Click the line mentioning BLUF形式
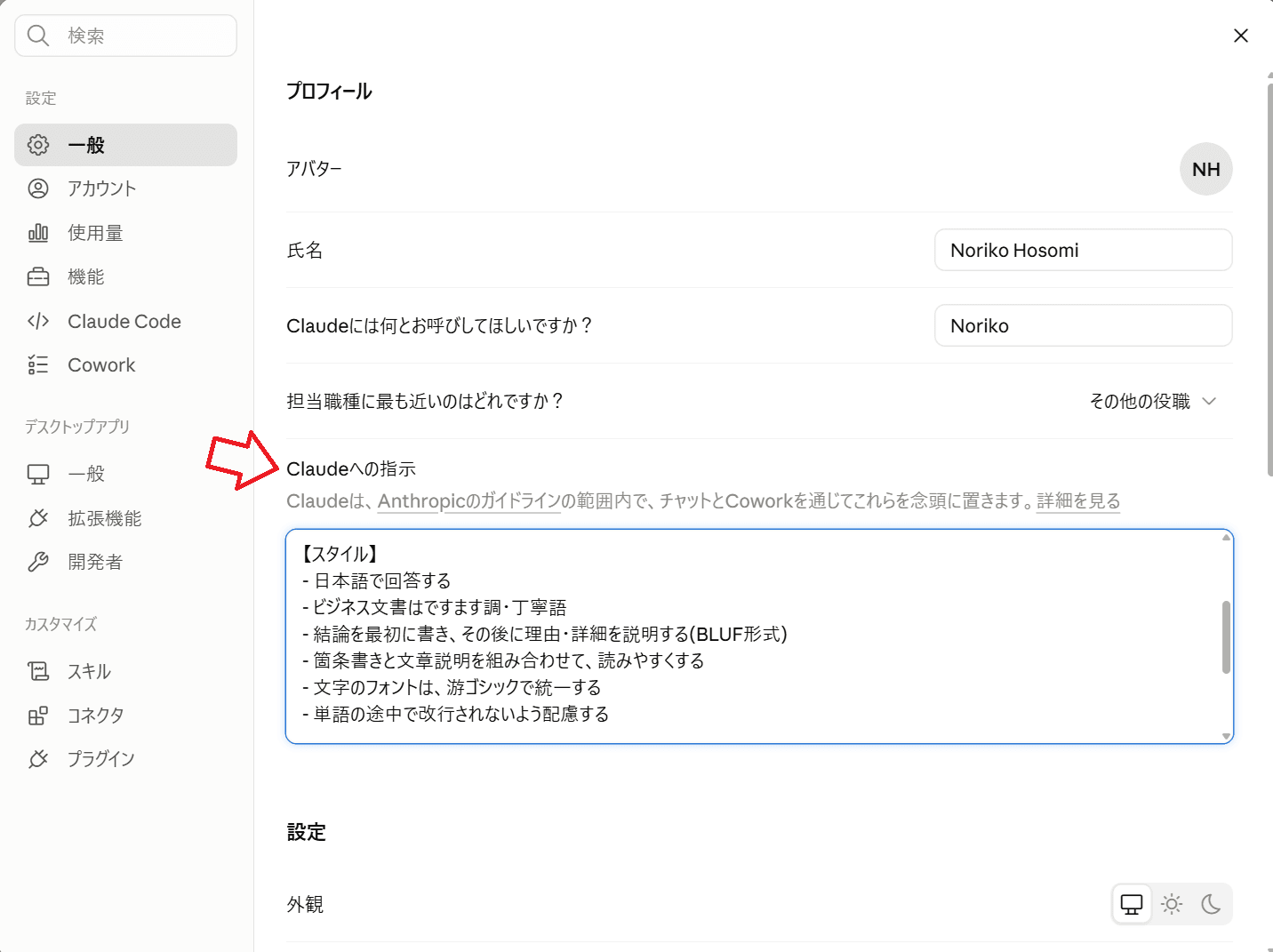1273x952 pixels. (x=544, y=634)
